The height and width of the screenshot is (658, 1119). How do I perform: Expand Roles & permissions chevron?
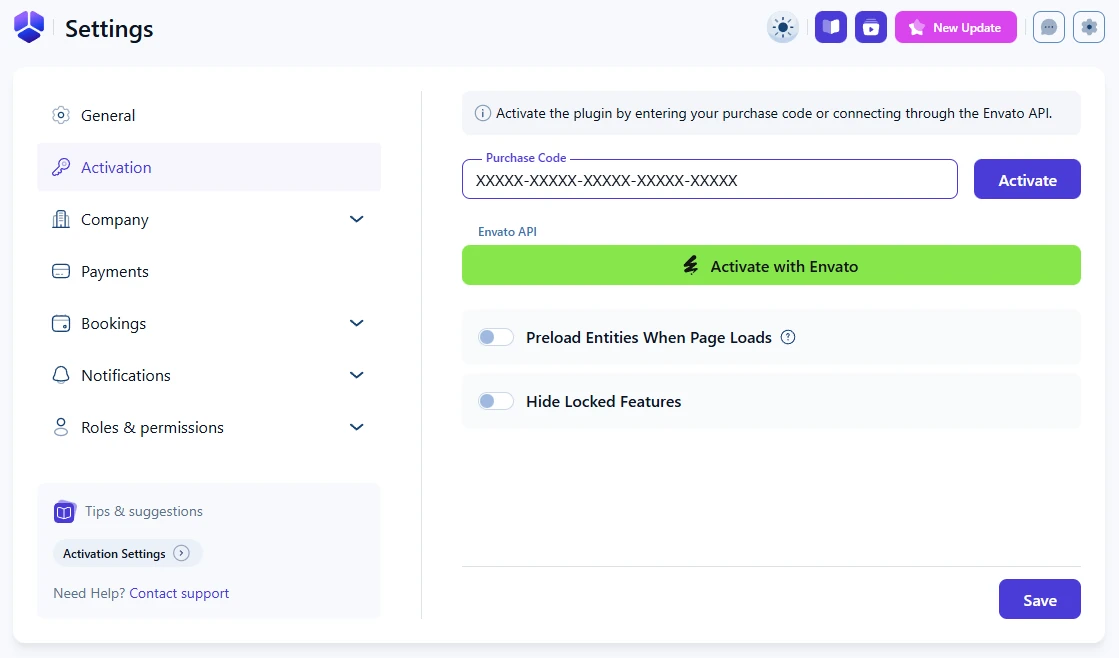tap(356, 427)
